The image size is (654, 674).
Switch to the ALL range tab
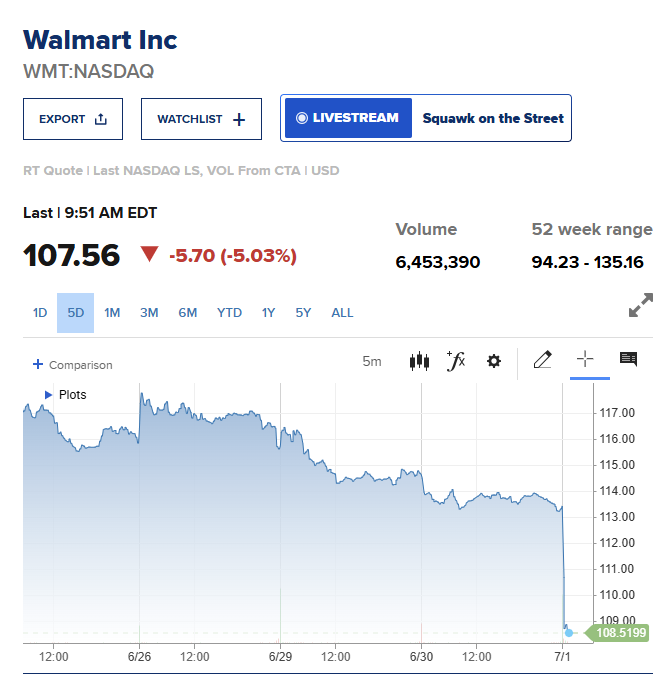(342, 312)
